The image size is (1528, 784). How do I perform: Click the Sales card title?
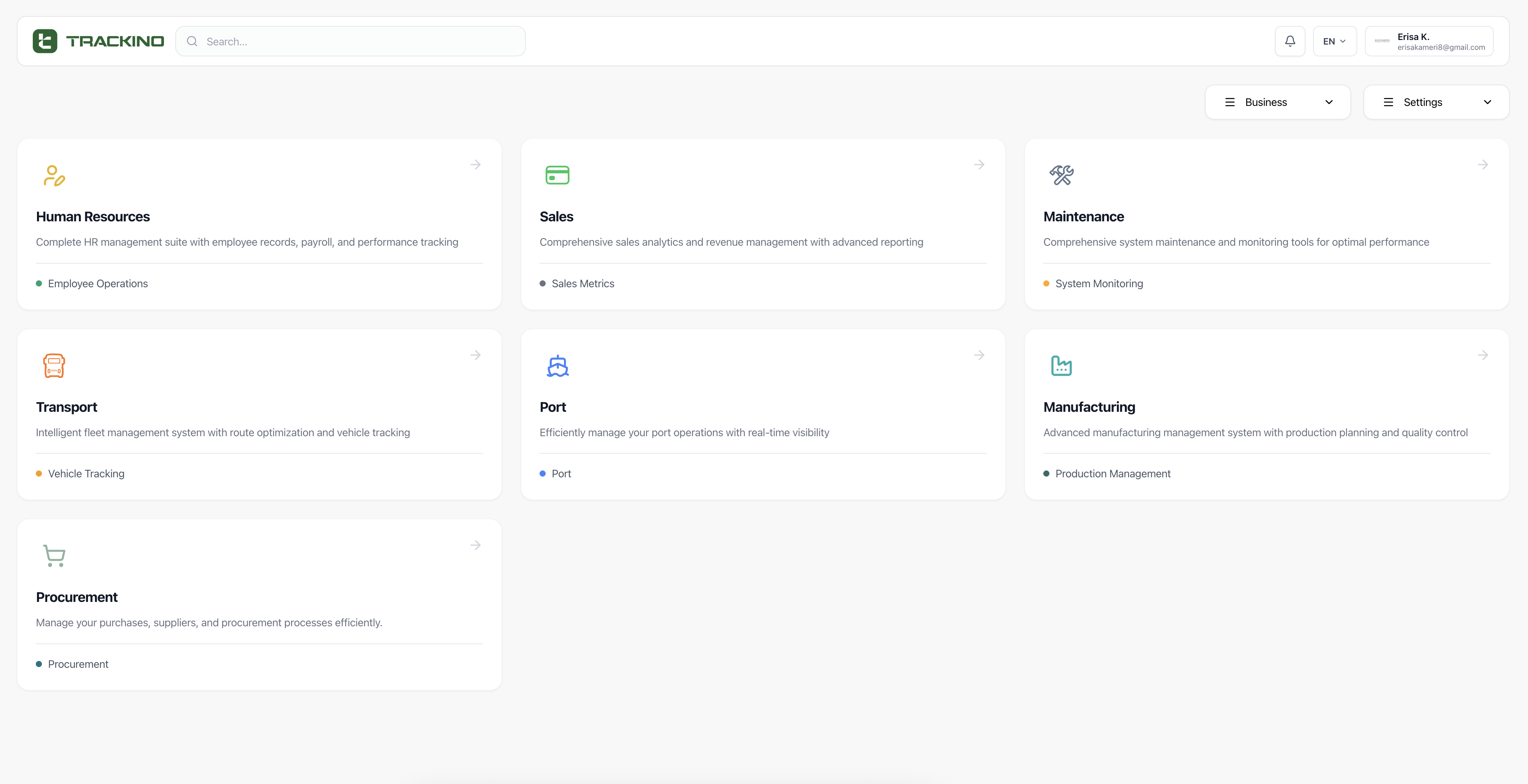556,216
